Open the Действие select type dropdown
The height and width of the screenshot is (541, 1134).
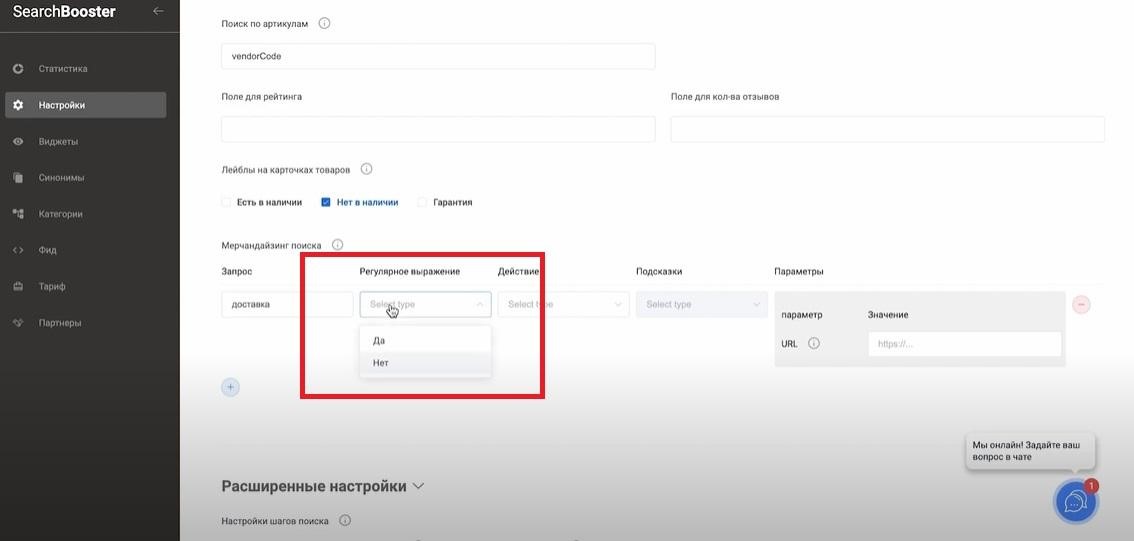[563, 304]
